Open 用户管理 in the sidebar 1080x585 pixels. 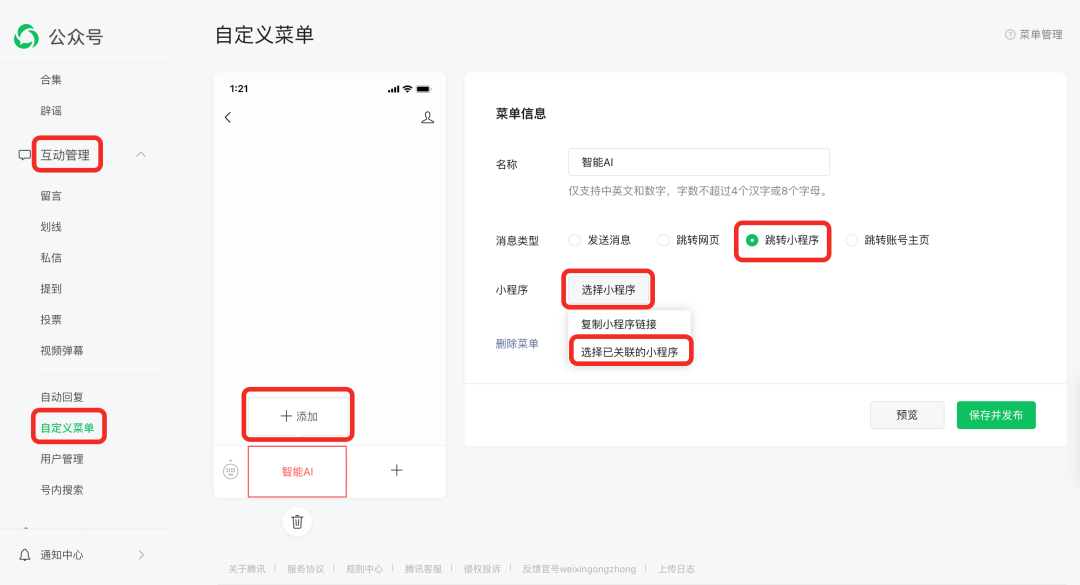[62, 459]
